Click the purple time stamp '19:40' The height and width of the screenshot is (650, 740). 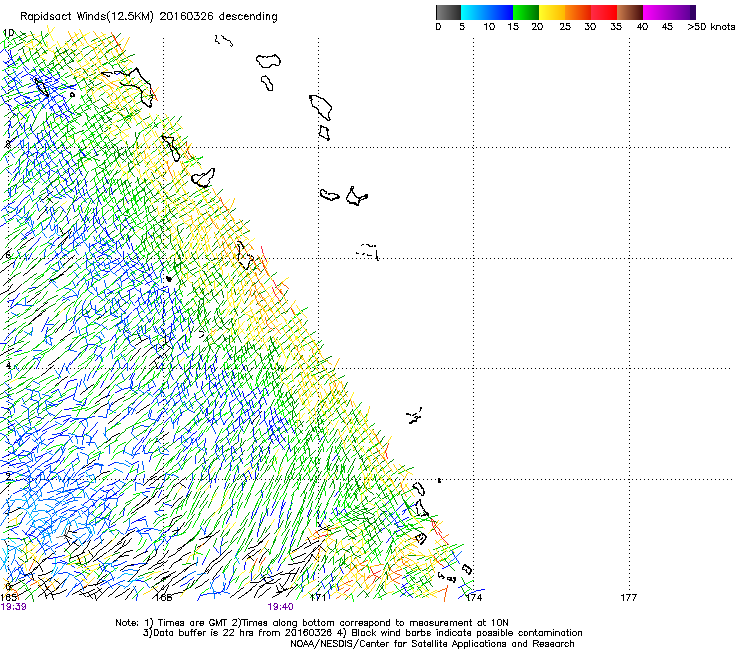280,607
